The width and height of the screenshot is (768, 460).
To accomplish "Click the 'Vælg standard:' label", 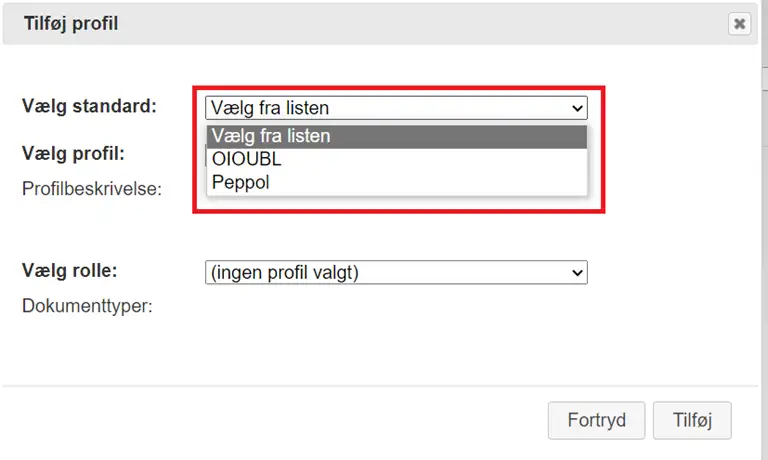I will [89, 105].
